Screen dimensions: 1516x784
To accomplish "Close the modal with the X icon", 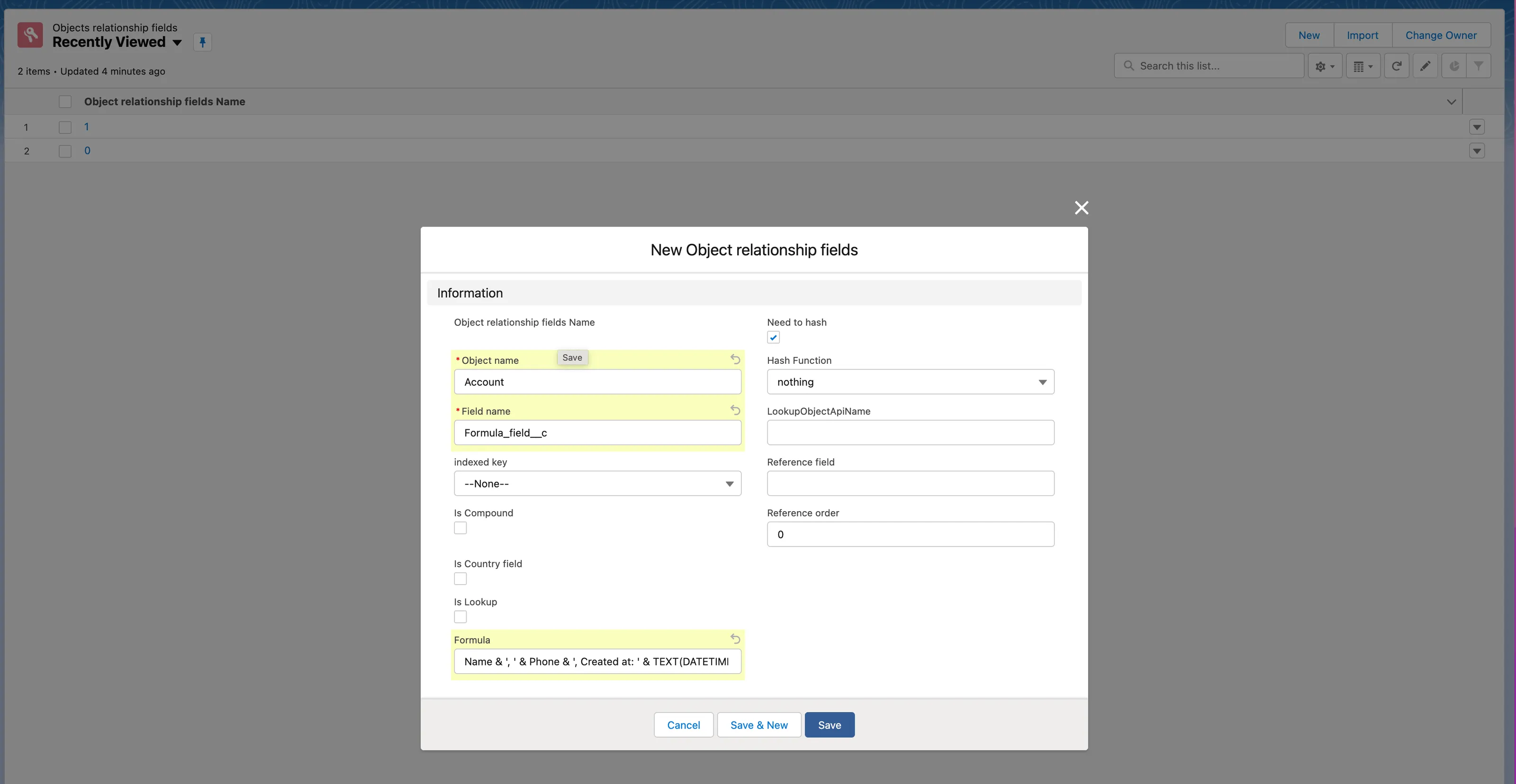I will click(1081, 208).
